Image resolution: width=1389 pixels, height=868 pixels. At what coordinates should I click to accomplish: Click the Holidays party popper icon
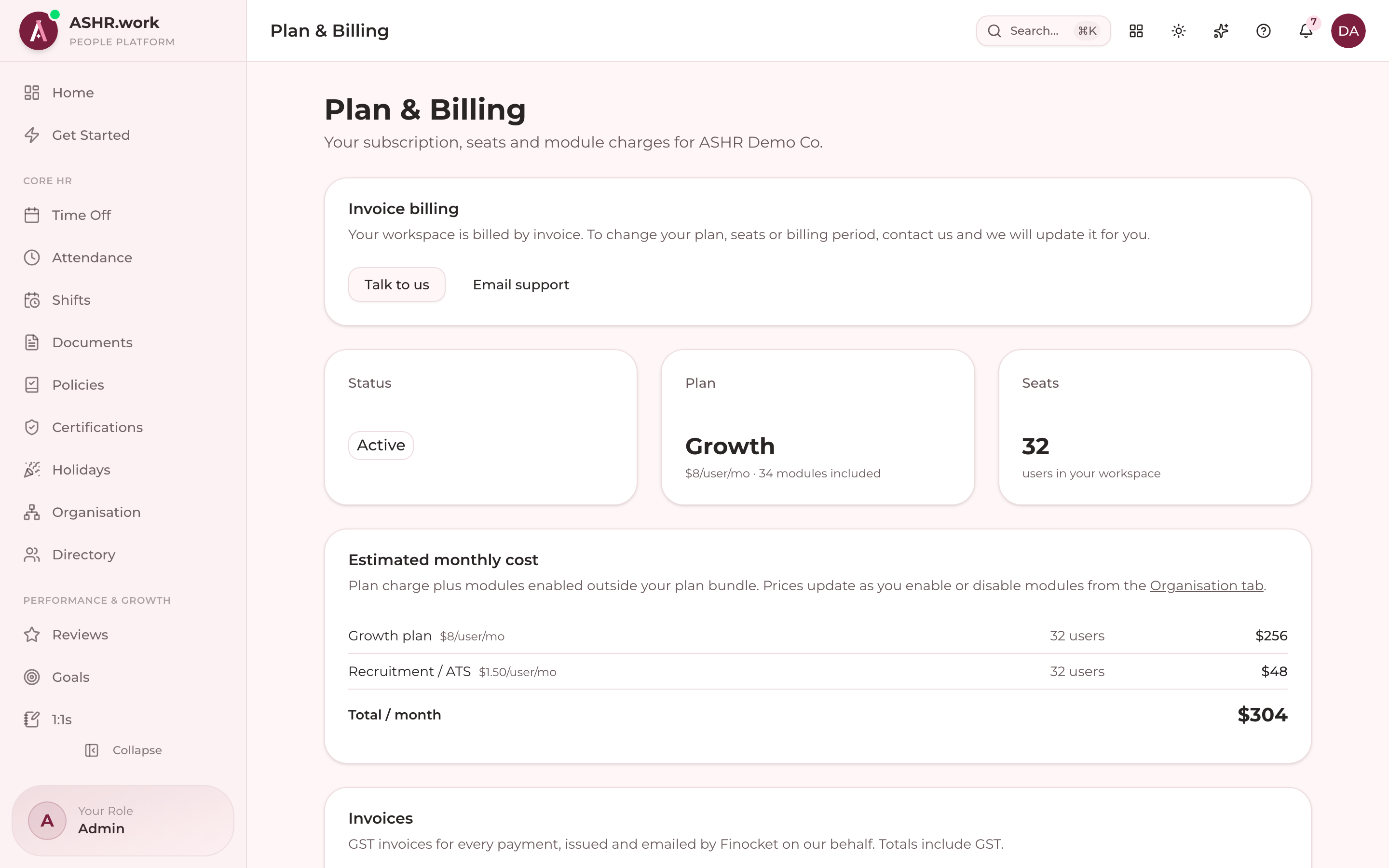32,470
